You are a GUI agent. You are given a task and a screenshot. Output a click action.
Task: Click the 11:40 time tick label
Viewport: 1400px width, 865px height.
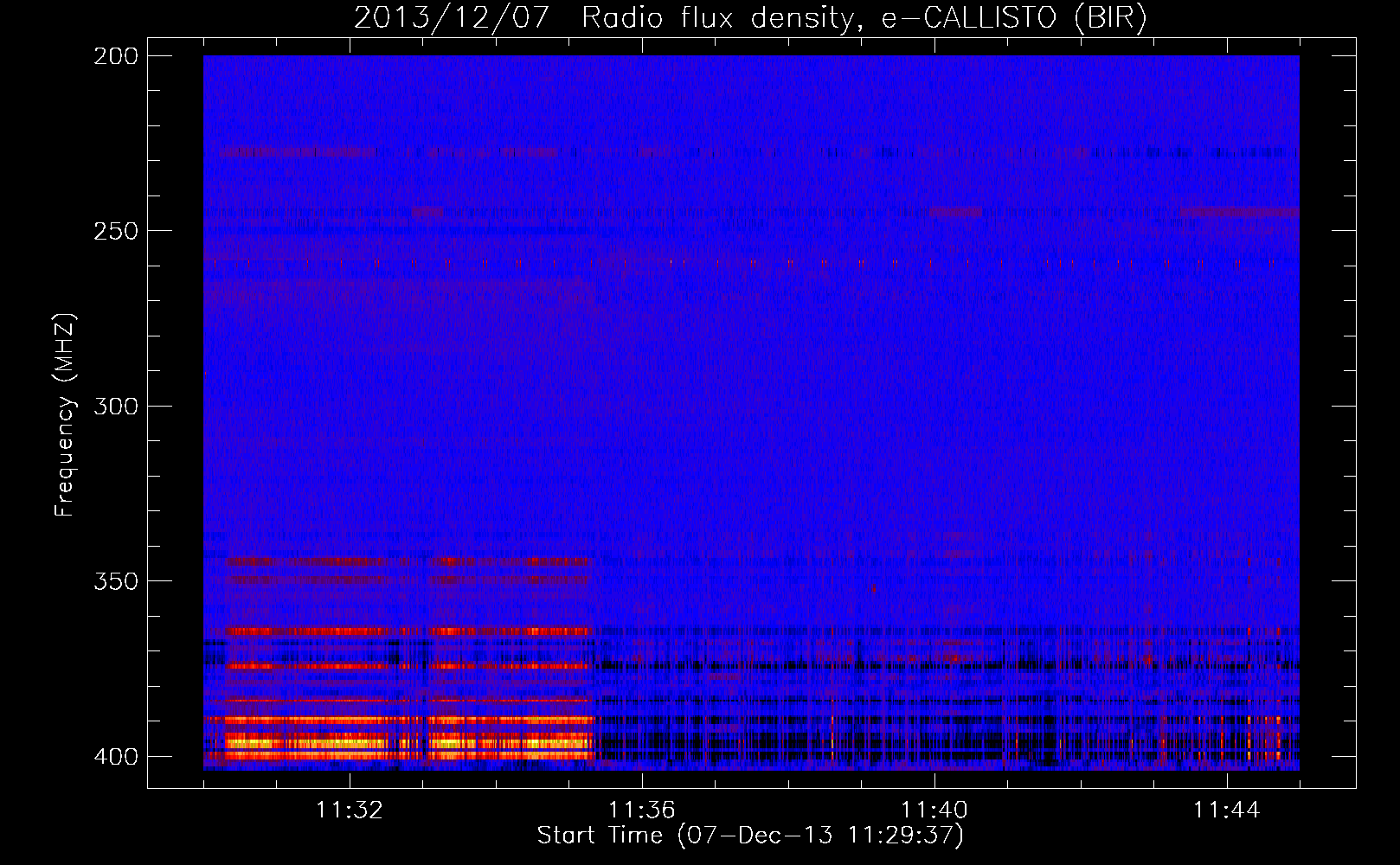coord(934,810)
